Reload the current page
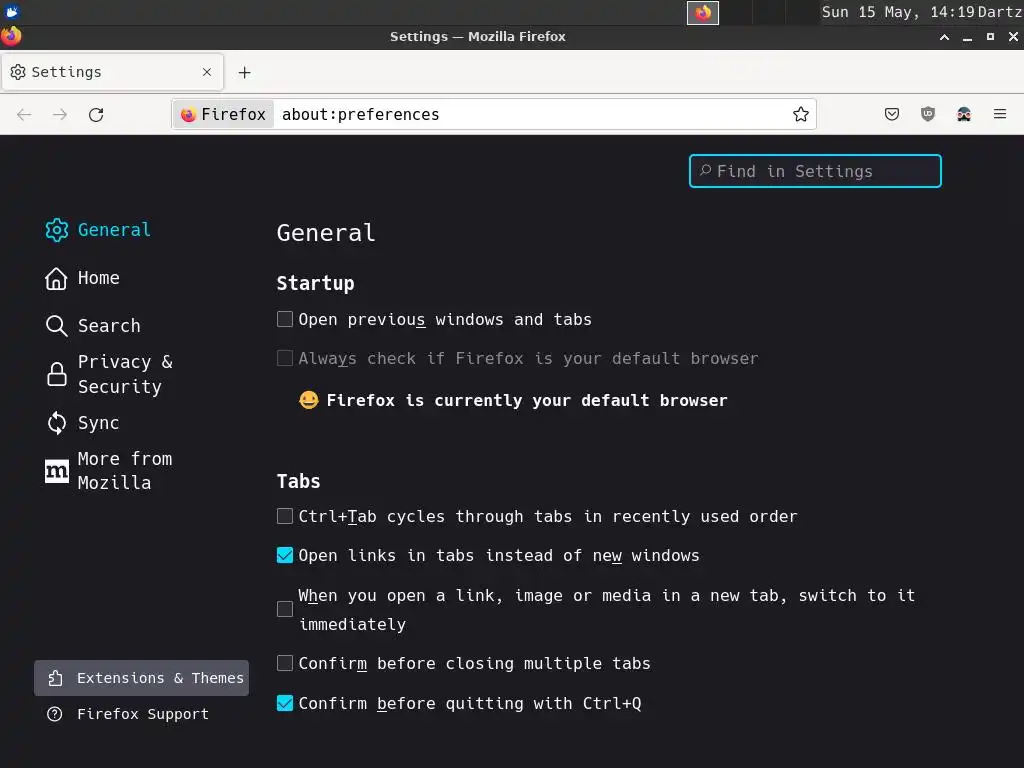Image resolution: width=1024 pixels, height=768 pixels. click(x=96, y=115)
